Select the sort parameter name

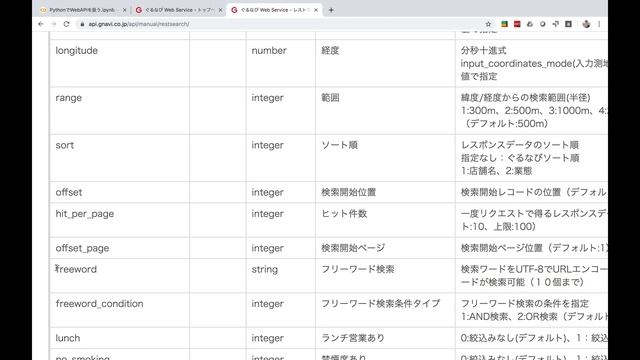click(x=64, y=145)
